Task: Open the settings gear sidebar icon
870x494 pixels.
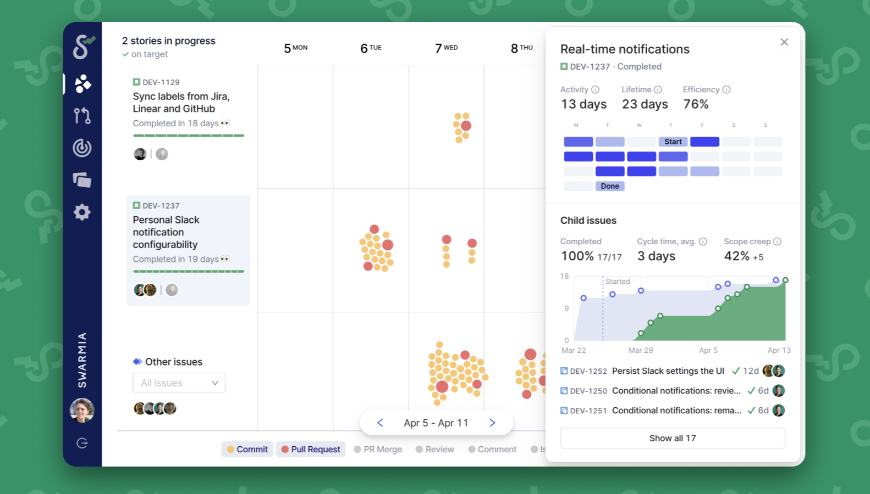Action: tap(82, 212)
